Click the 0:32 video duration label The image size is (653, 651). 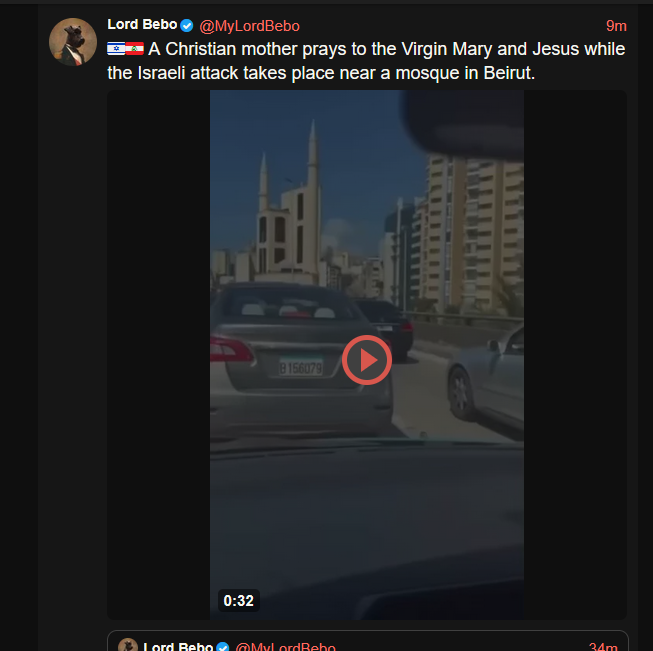tap(239, 600)
